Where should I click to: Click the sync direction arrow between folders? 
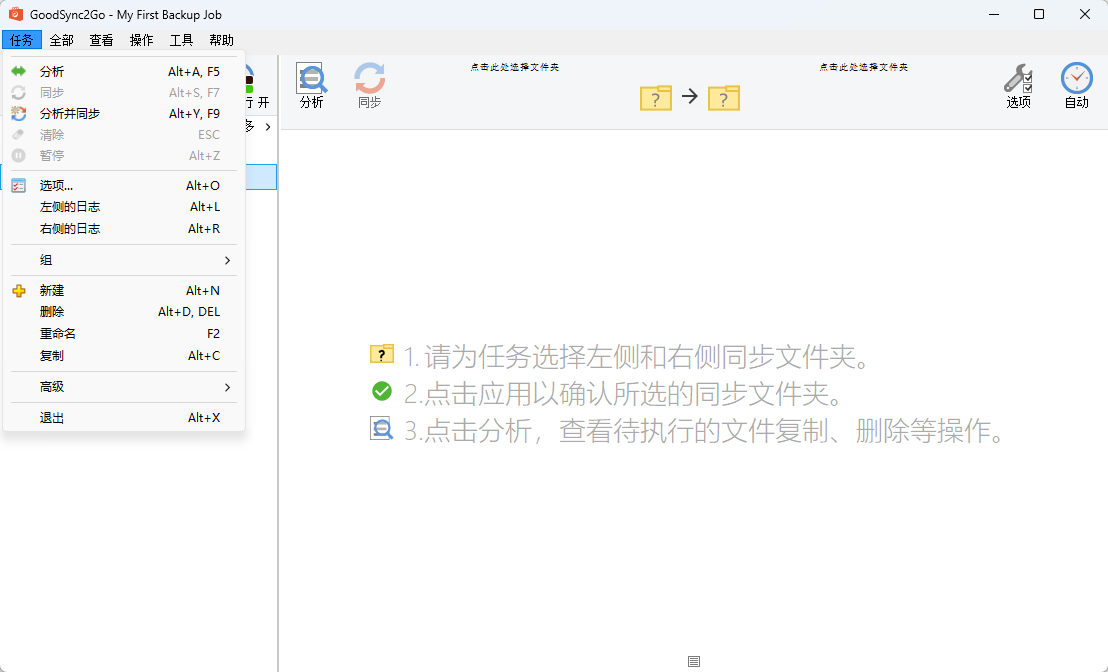(690, 96)
